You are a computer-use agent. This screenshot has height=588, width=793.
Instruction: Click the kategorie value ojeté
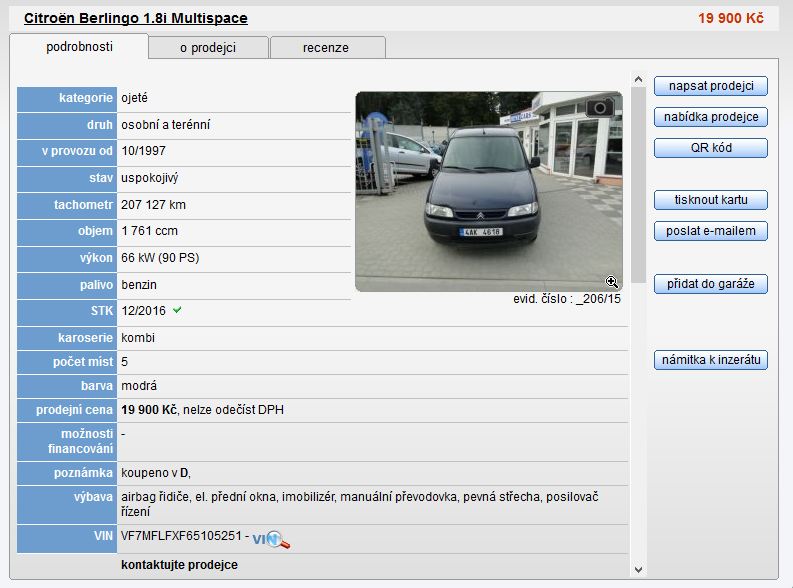[134, 98]
